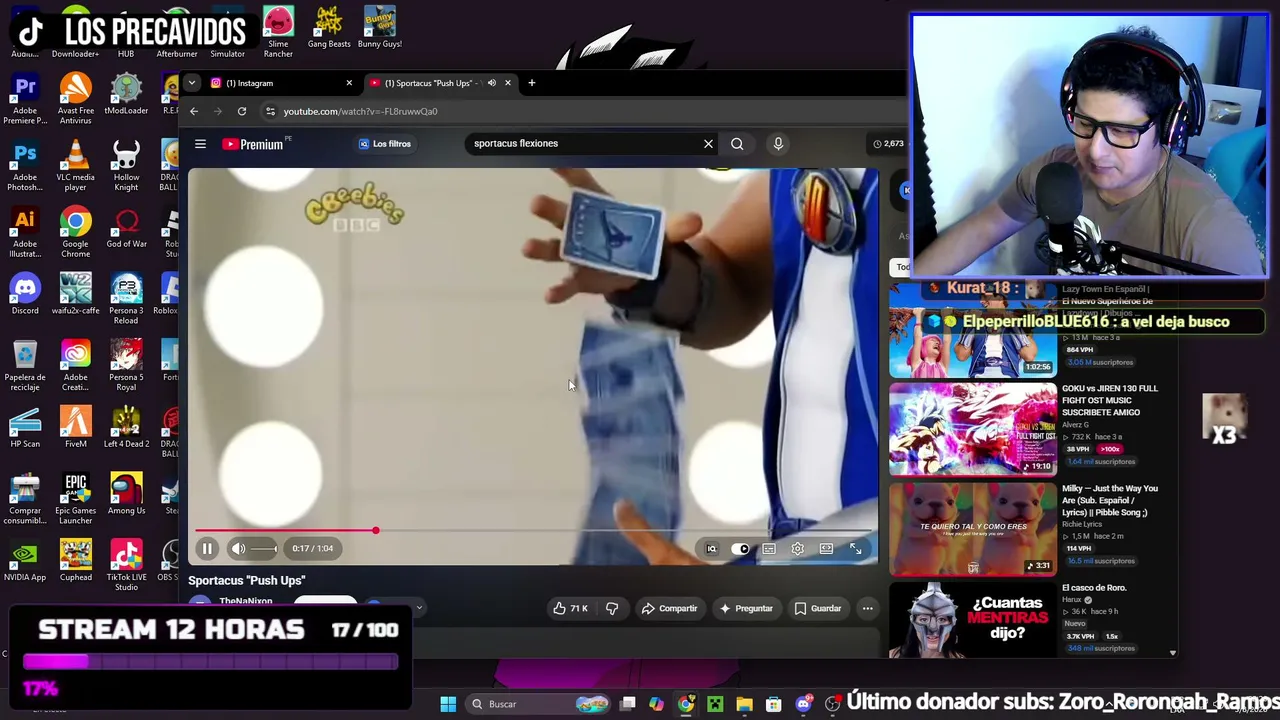Open video player settings gear
Viewport: 1280px width, 720px height.
pyautogui.click(x=798, y=548)
